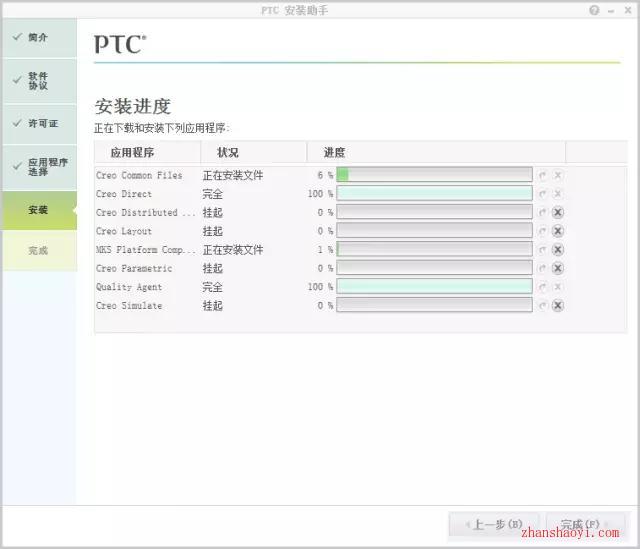
Task: Click the 上一步(B) back button
Action: 495,524
